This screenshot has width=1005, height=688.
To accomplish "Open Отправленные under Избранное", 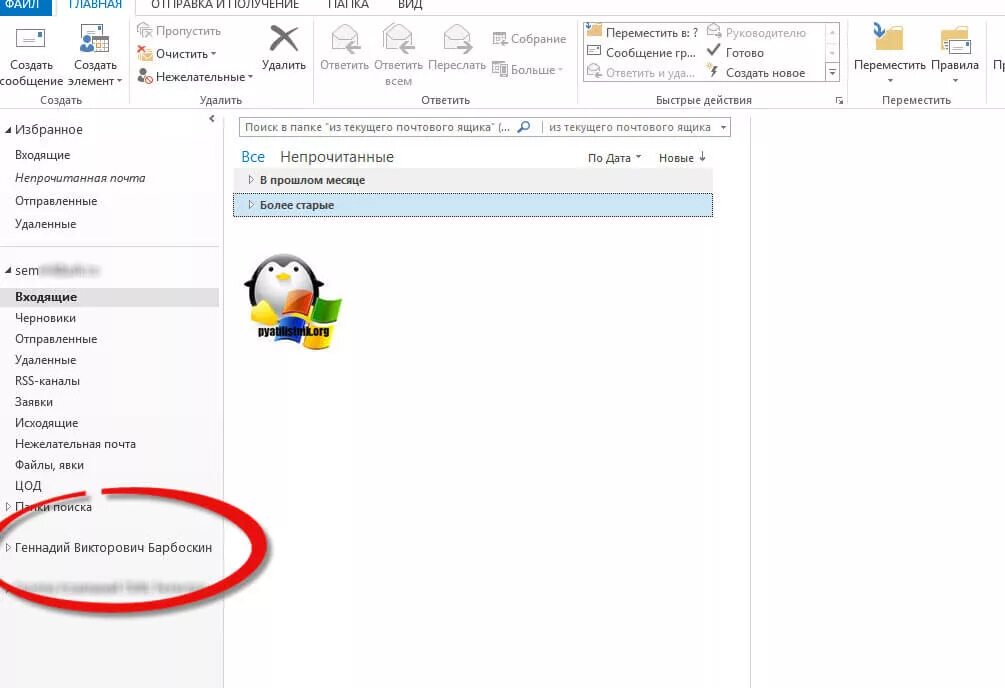I will point(56,201).
